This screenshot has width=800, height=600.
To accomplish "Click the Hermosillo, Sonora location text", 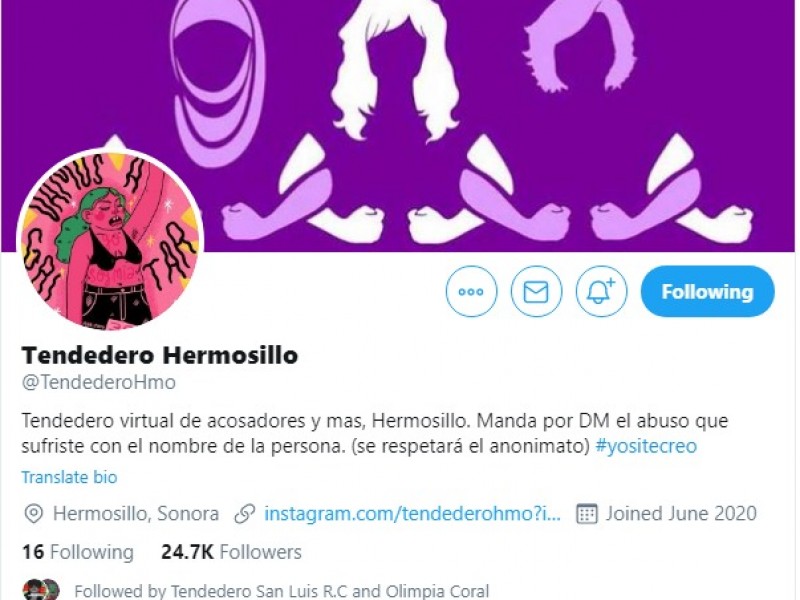I will (136, 513).
